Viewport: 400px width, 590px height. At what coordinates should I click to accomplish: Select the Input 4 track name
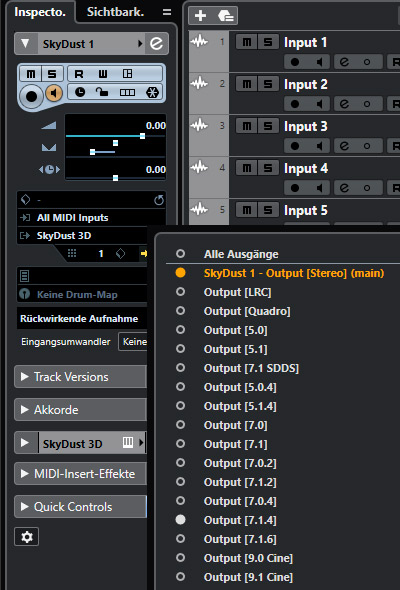[306, 168]
